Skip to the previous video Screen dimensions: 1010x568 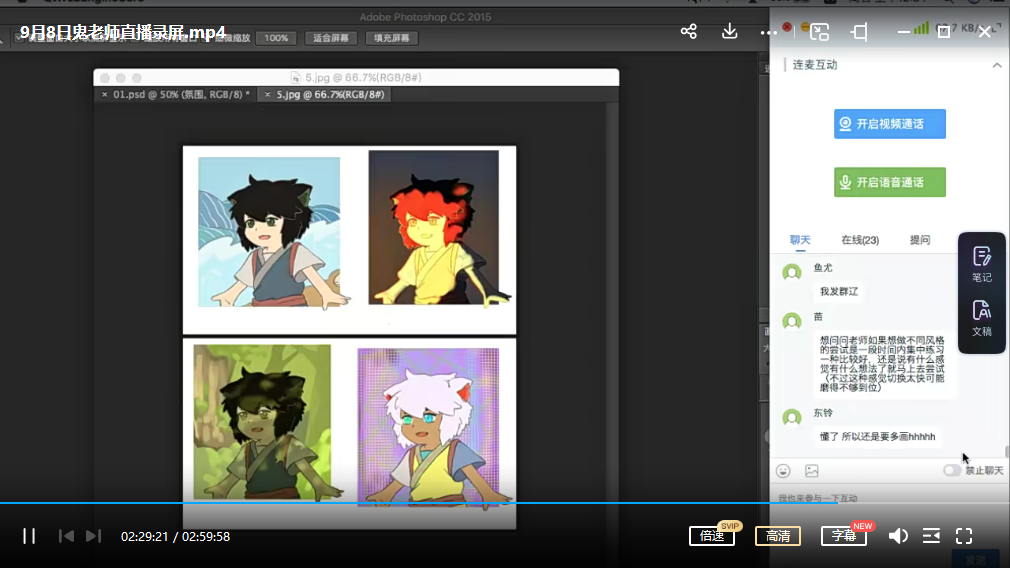pyautogui.click(x=66, y=536)
